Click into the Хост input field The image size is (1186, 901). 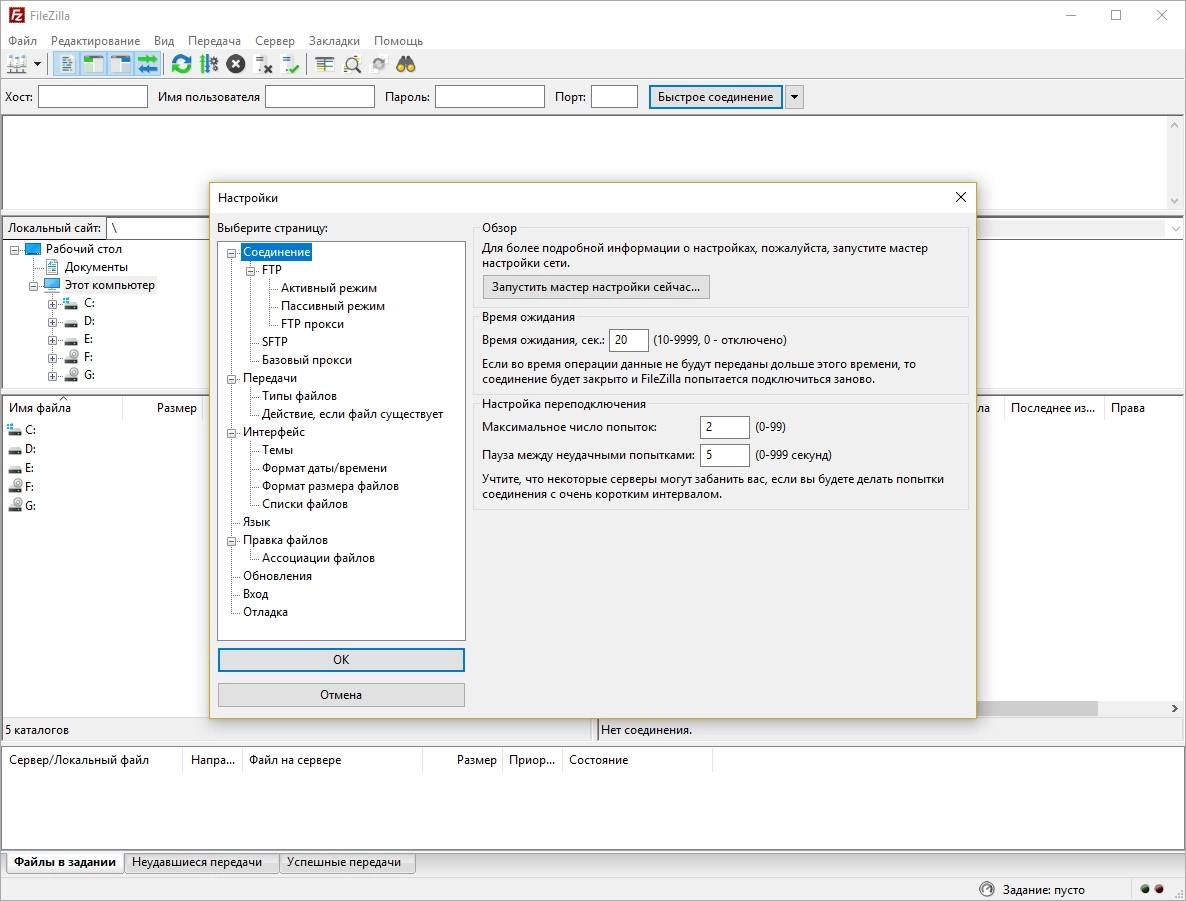[93, 97]
